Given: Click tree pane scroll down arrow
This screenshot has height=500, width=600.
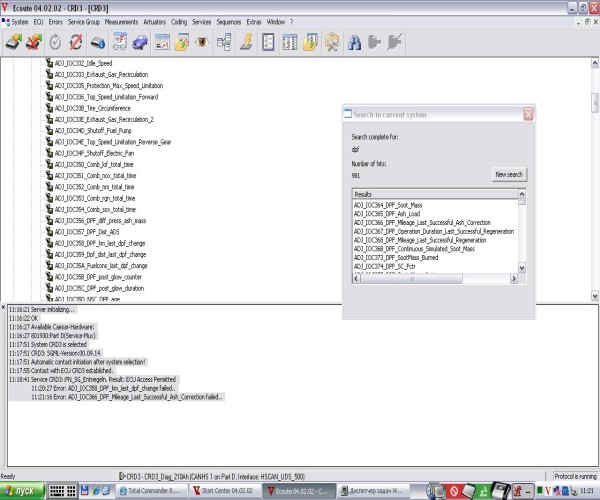Looking at the screenshot, I should pyautogui.click(x=595, y=296).
